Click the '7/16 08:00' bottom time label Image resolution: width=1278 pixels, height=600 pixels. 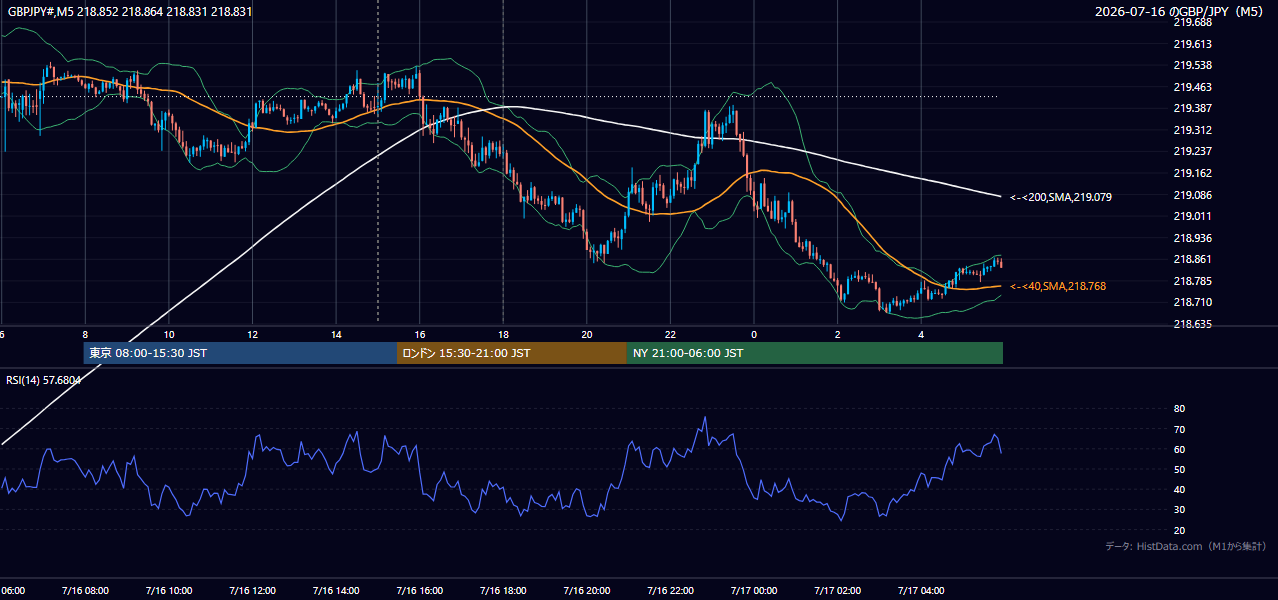[x=84, y=591]
